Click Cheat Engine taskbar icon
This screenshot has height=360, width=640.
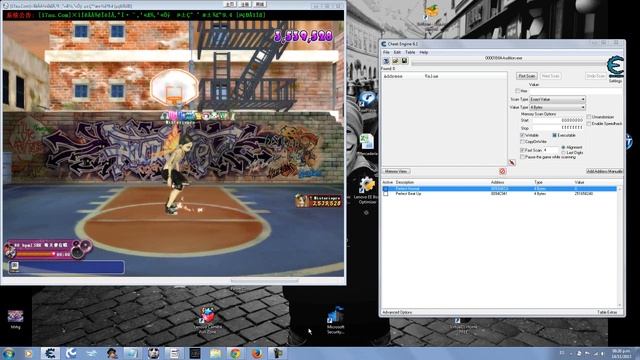(x=50, y=353)
